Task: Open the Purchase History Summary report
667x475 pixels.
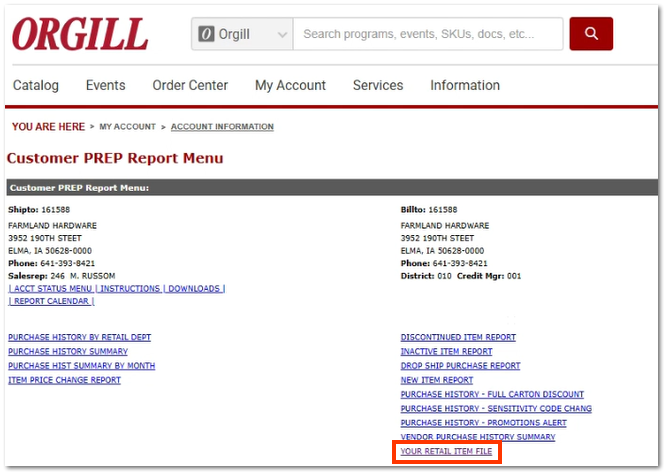Action: pyautogui.click(x=68, y=352)
